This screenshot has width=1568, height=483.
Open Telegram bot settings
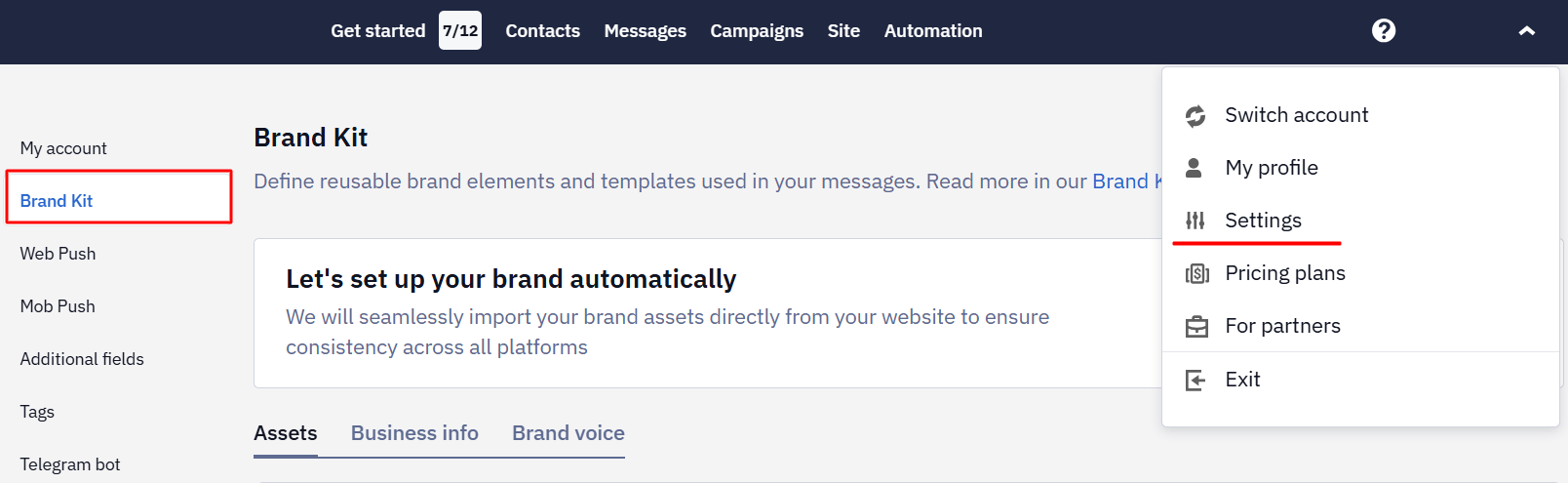coord(70,464)
